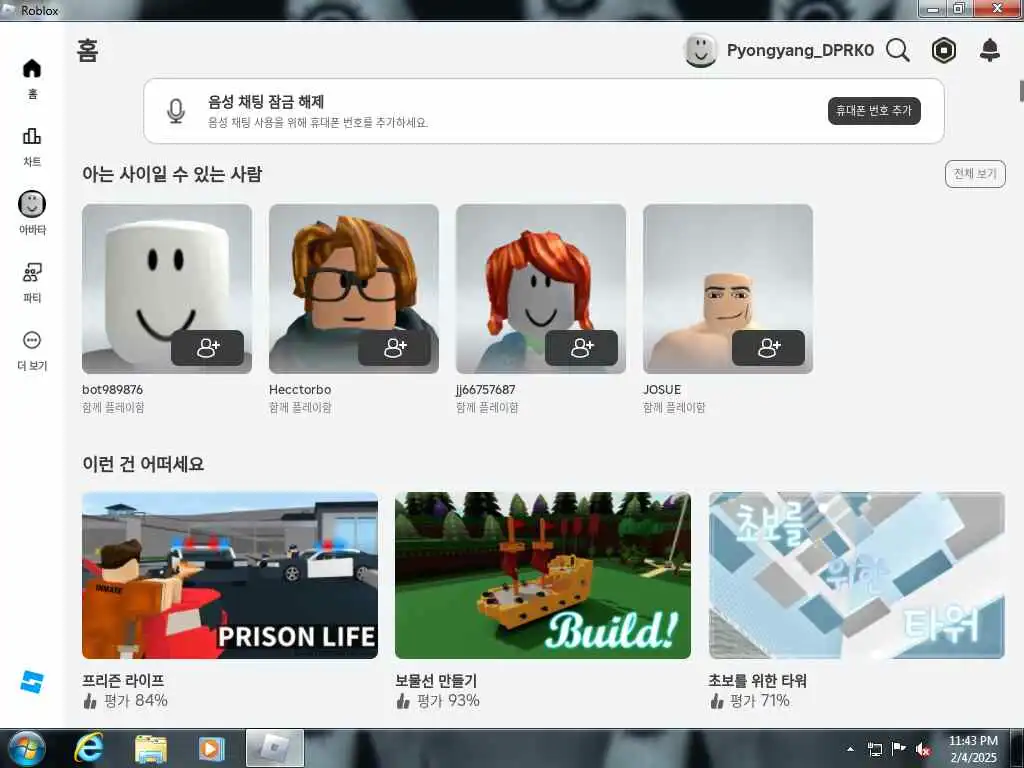Screen dimensions: 1024x768
Task: Click the jj66757687 name text
Action: [x=485, y=389]
